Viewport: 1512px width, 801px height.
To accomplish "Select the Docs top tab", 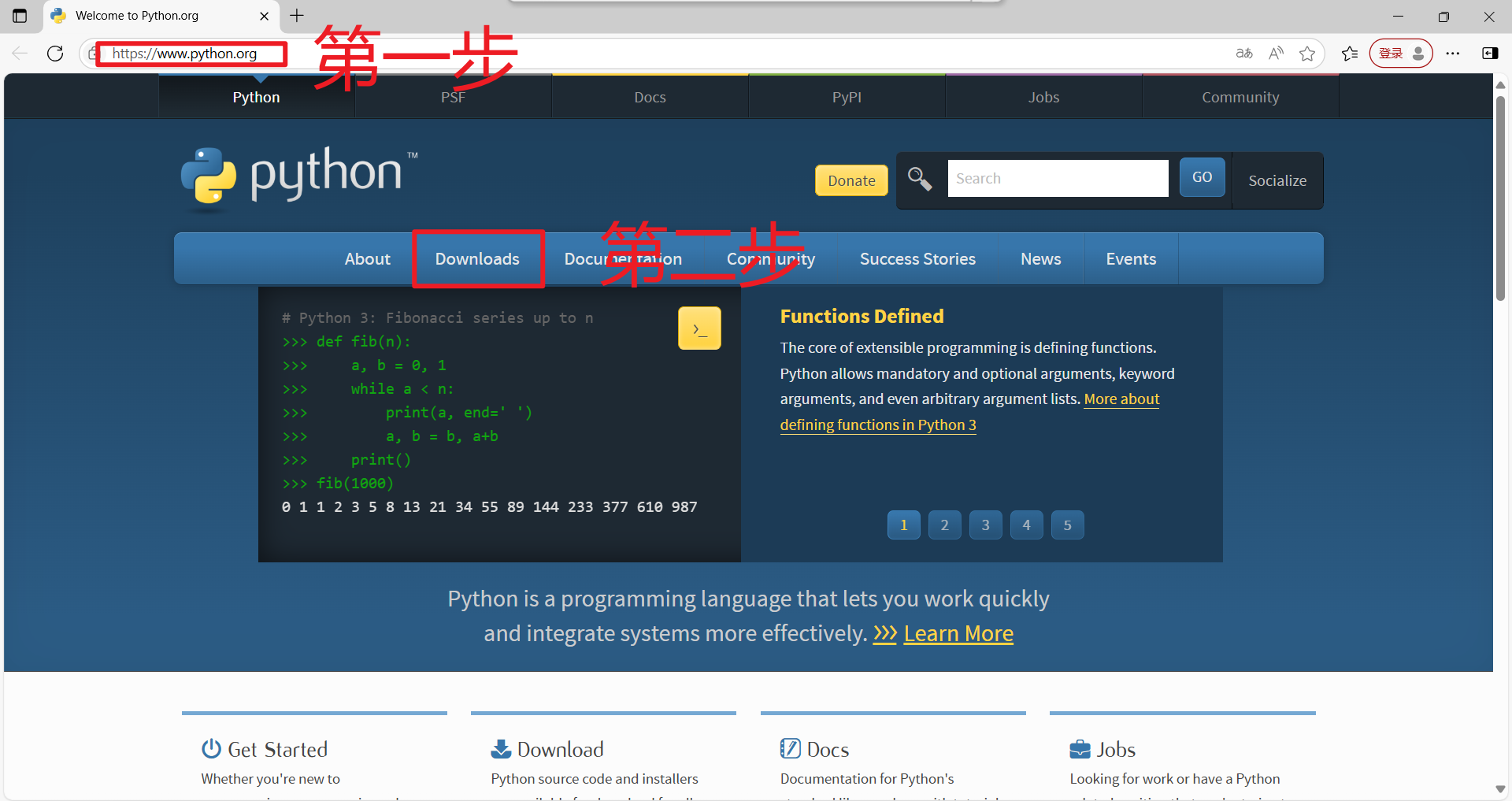I will point(650,97).
